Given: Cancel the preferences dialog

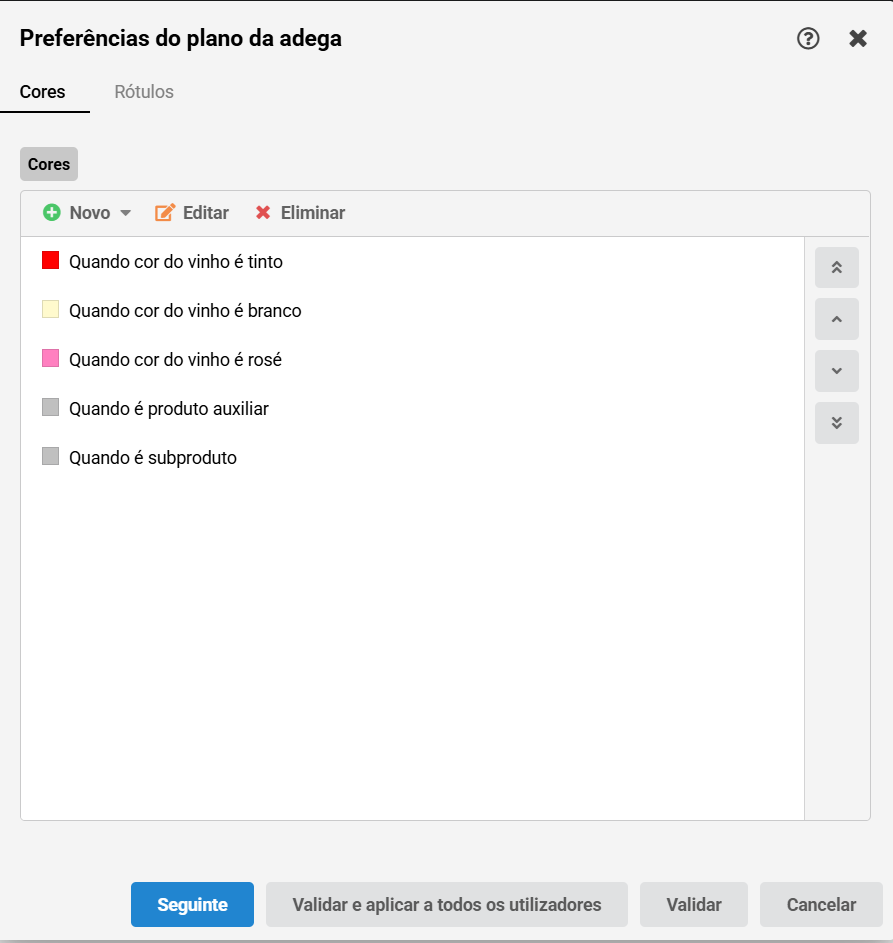Looking at the screenshot, I should pyautogui.click(x=821, y=904).
